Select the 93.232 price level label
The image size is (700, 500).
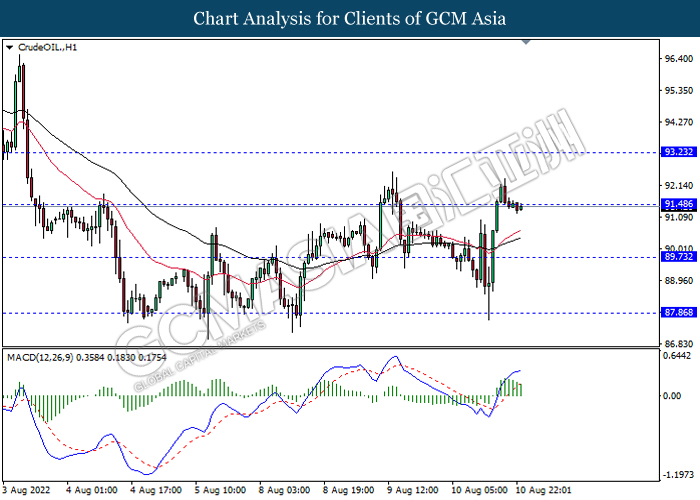point(679,152)
